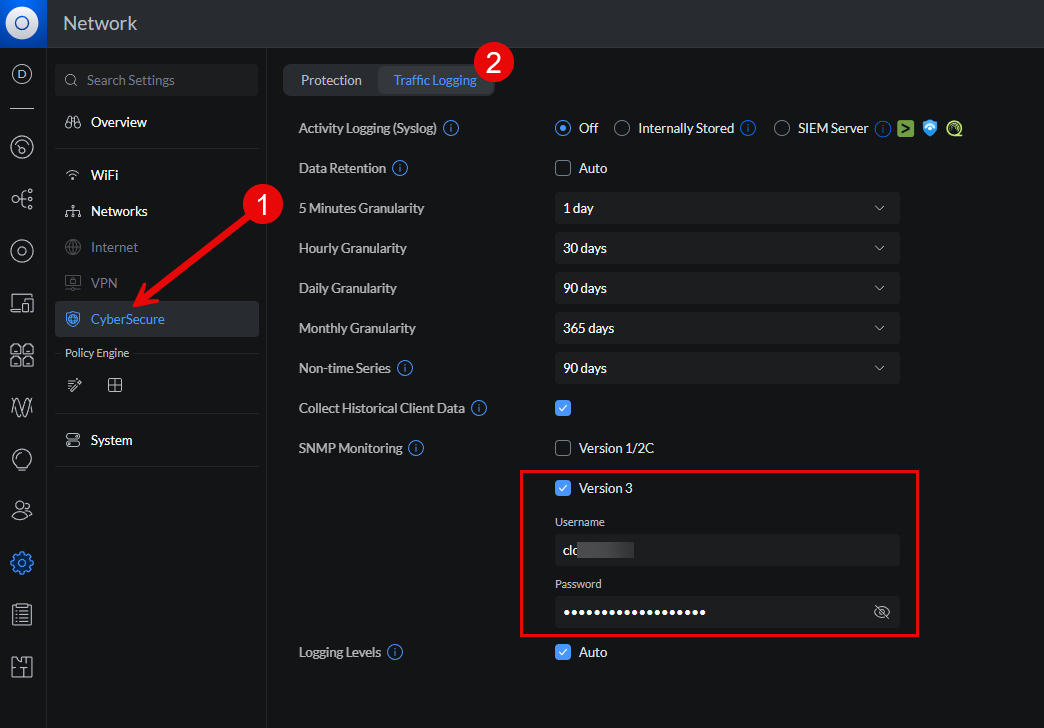Open the topology icon in left rail
Image resolution: width=1044 pixels, height=728 pixels.
[x=22, y=199]
